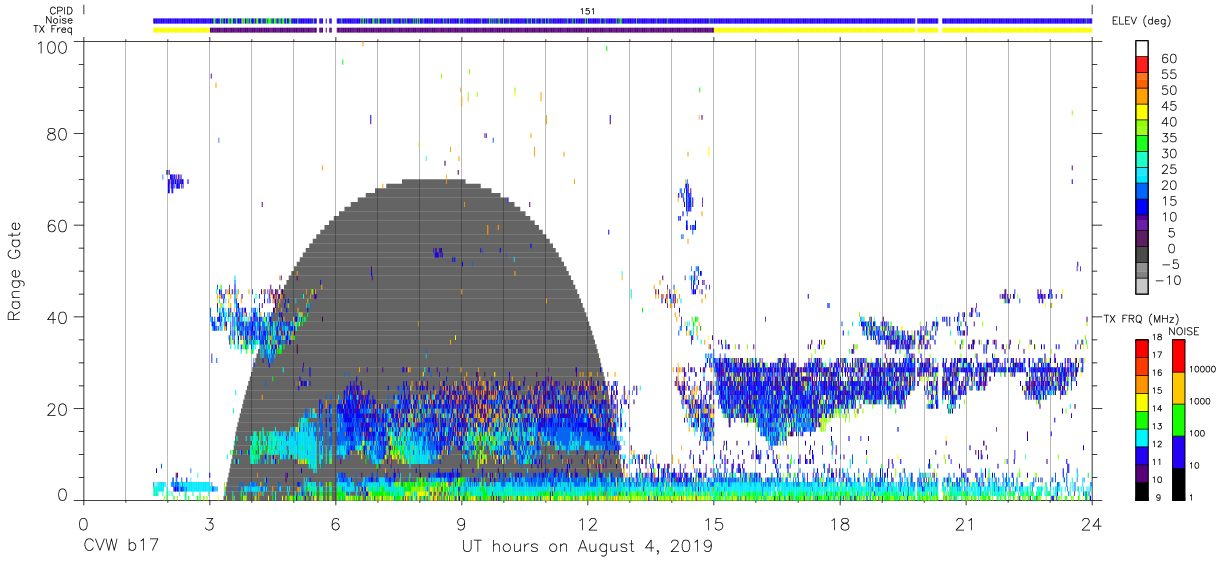1228x567 pixels.
Task: Select the yellow segment of ELEV colorbar
Action: click(x=1141, y=113)
